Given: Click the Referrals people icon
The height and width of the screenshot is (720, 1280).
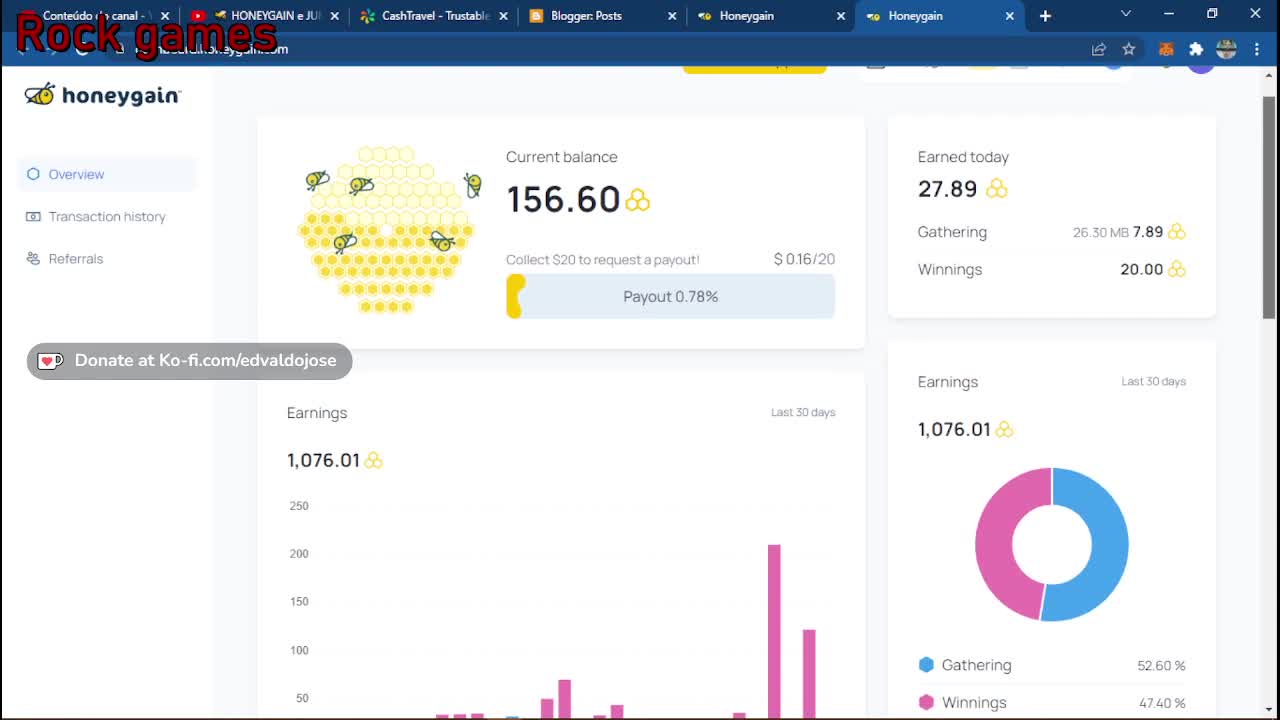Looking at the screenshot, I should point(33,258).
